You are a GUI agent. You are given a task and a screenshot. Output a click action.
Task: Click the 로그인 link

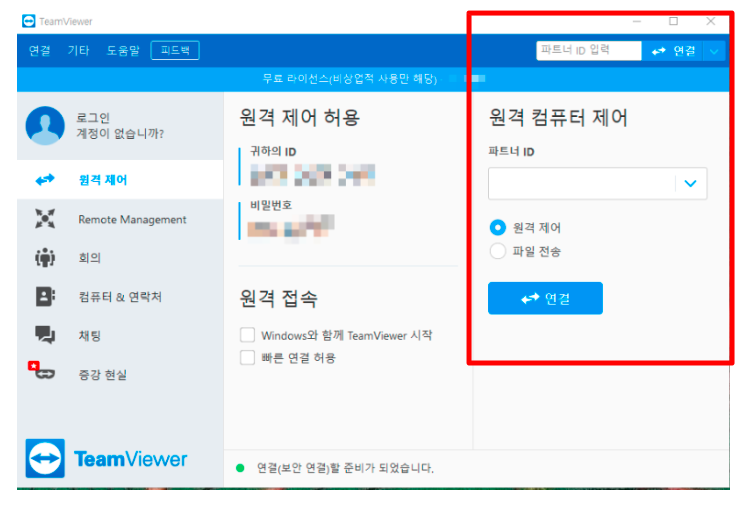click(x=93, y=118)
